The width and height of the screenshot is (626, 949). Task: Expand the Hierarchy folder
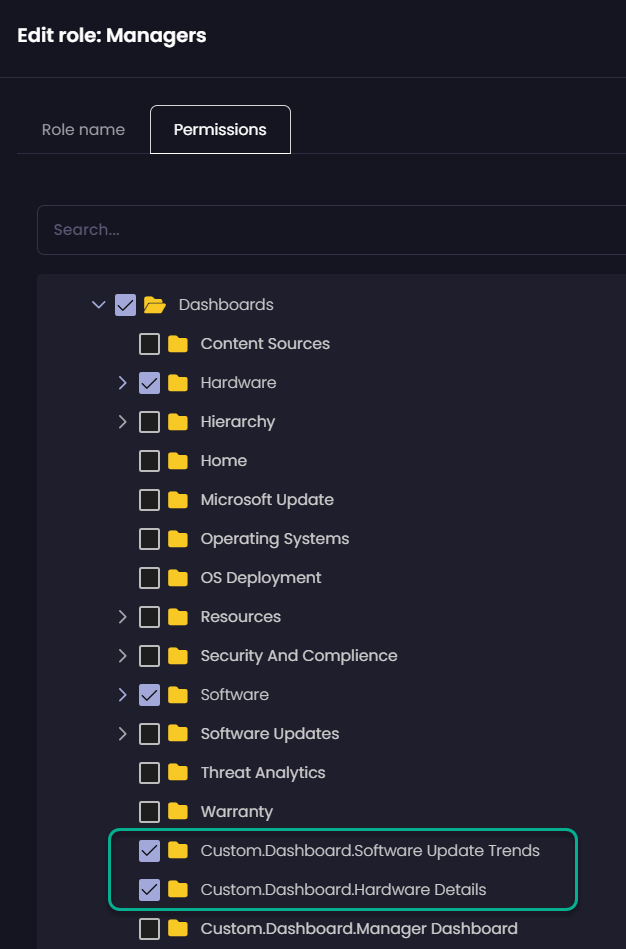pyautogui.click(x=122, y=422)
